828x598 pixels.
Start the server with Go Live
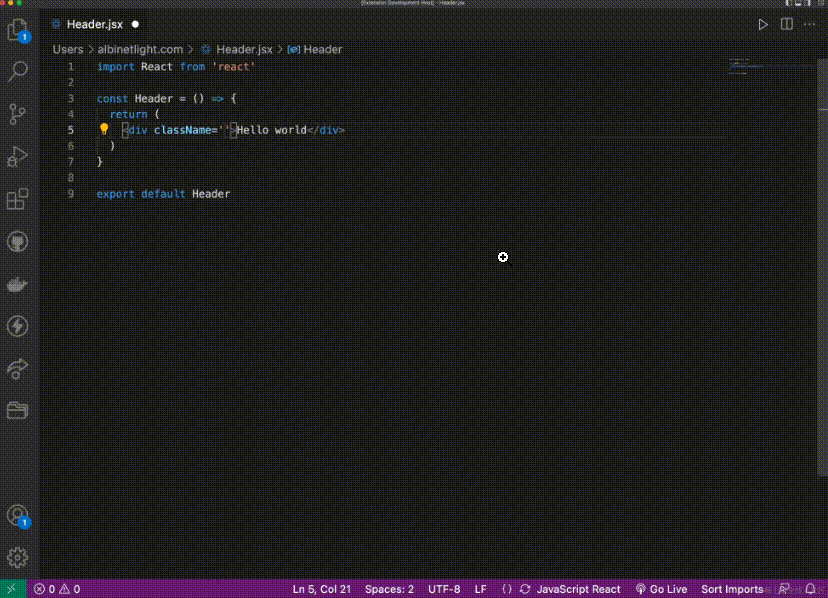click(x=662, y=588)
